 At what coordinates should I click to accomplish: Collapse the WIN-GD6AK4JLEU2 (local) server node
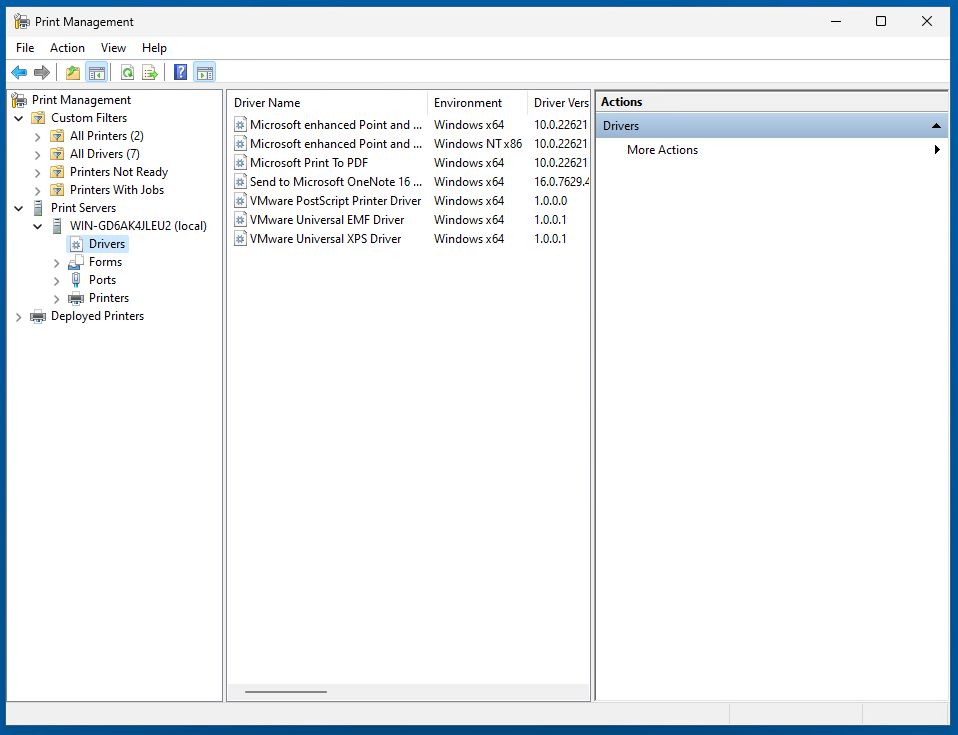[38, 227]
